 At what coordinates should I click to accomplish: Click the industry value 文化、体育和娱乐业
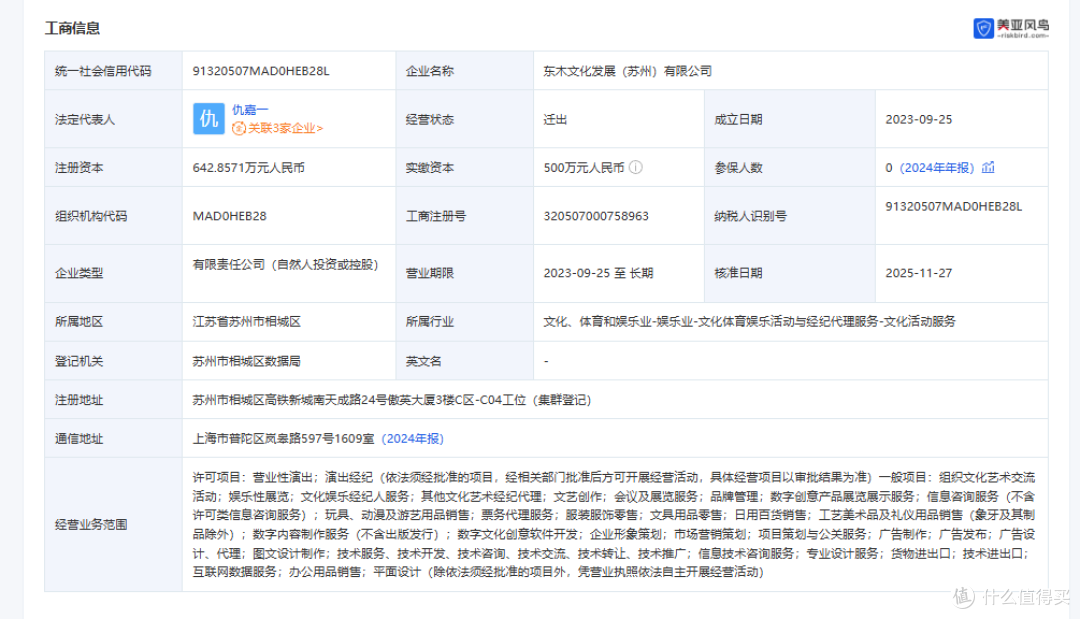tap(749, 322)
